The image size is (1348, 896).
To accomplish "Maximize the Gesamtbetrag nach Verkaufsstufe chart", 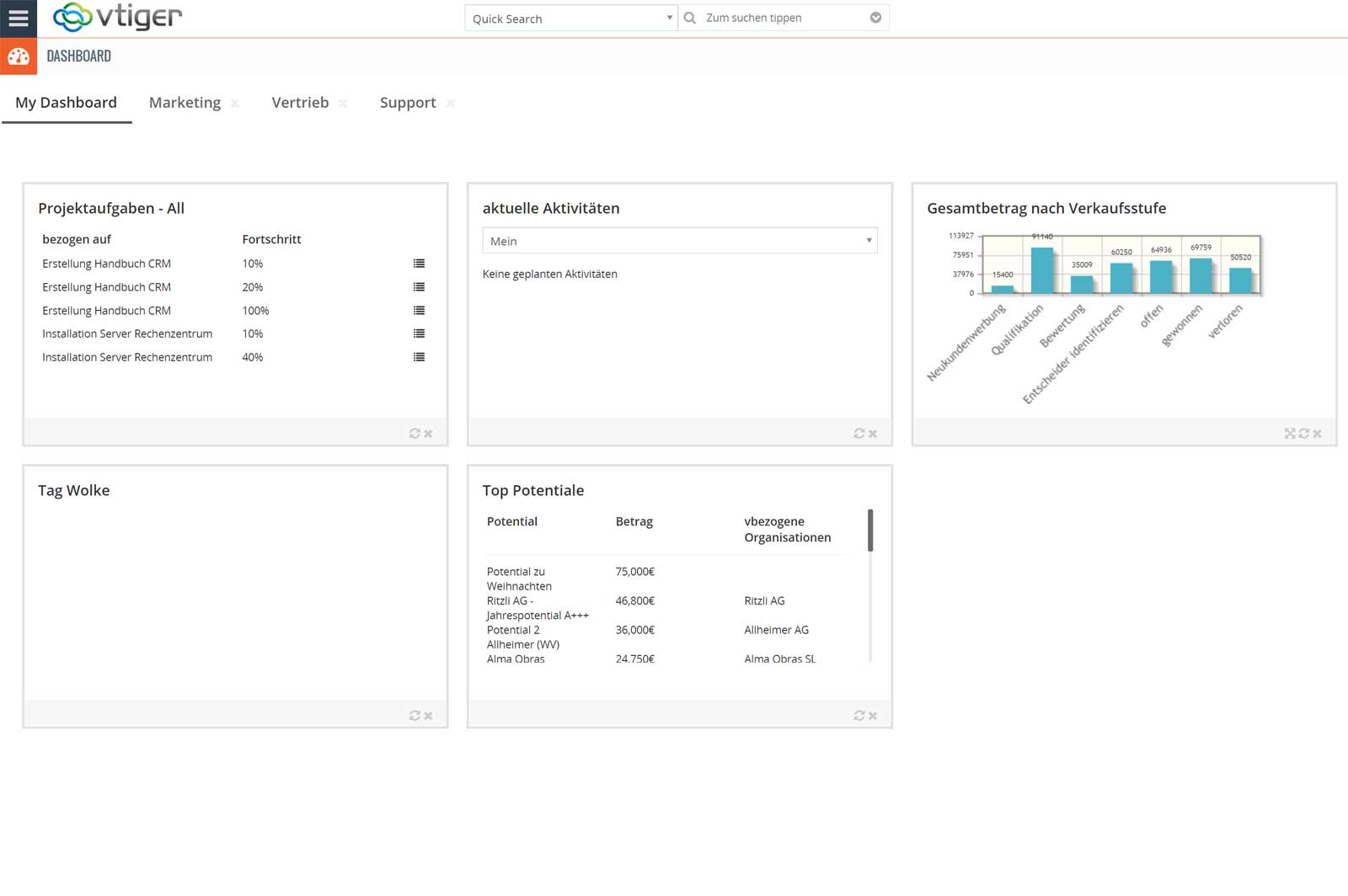I will (x=1289, y=433).
